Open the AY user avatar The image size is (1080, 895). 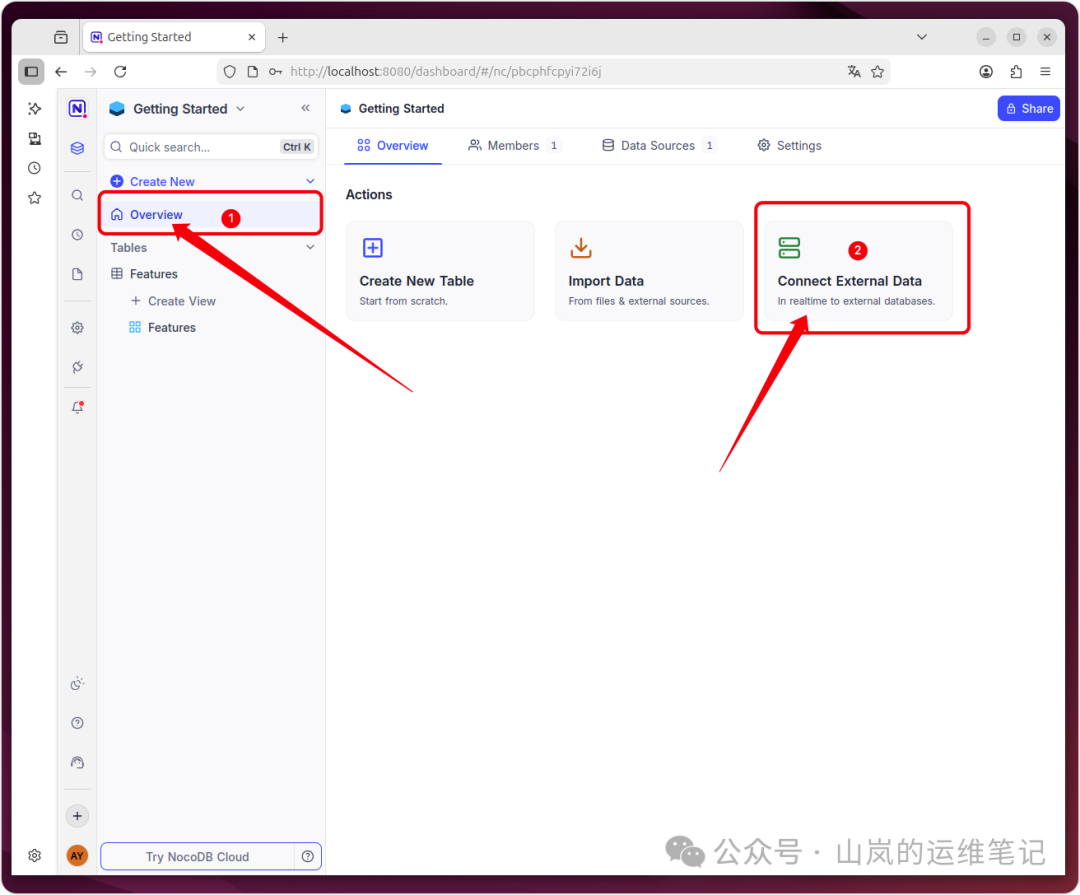coord(77,856)
